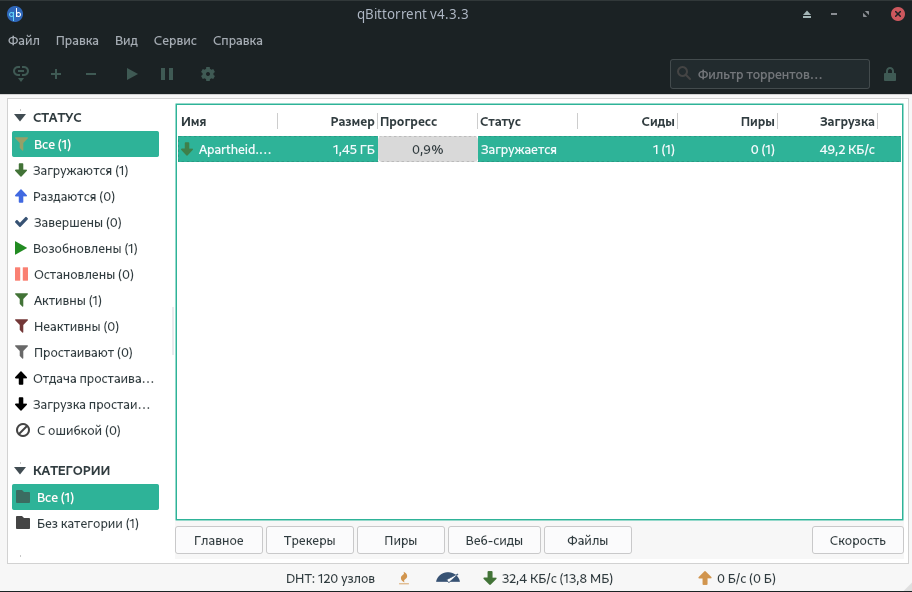The image size is (912, 592).
Task: Select Без категории (1)
Action: coord(88,523)
